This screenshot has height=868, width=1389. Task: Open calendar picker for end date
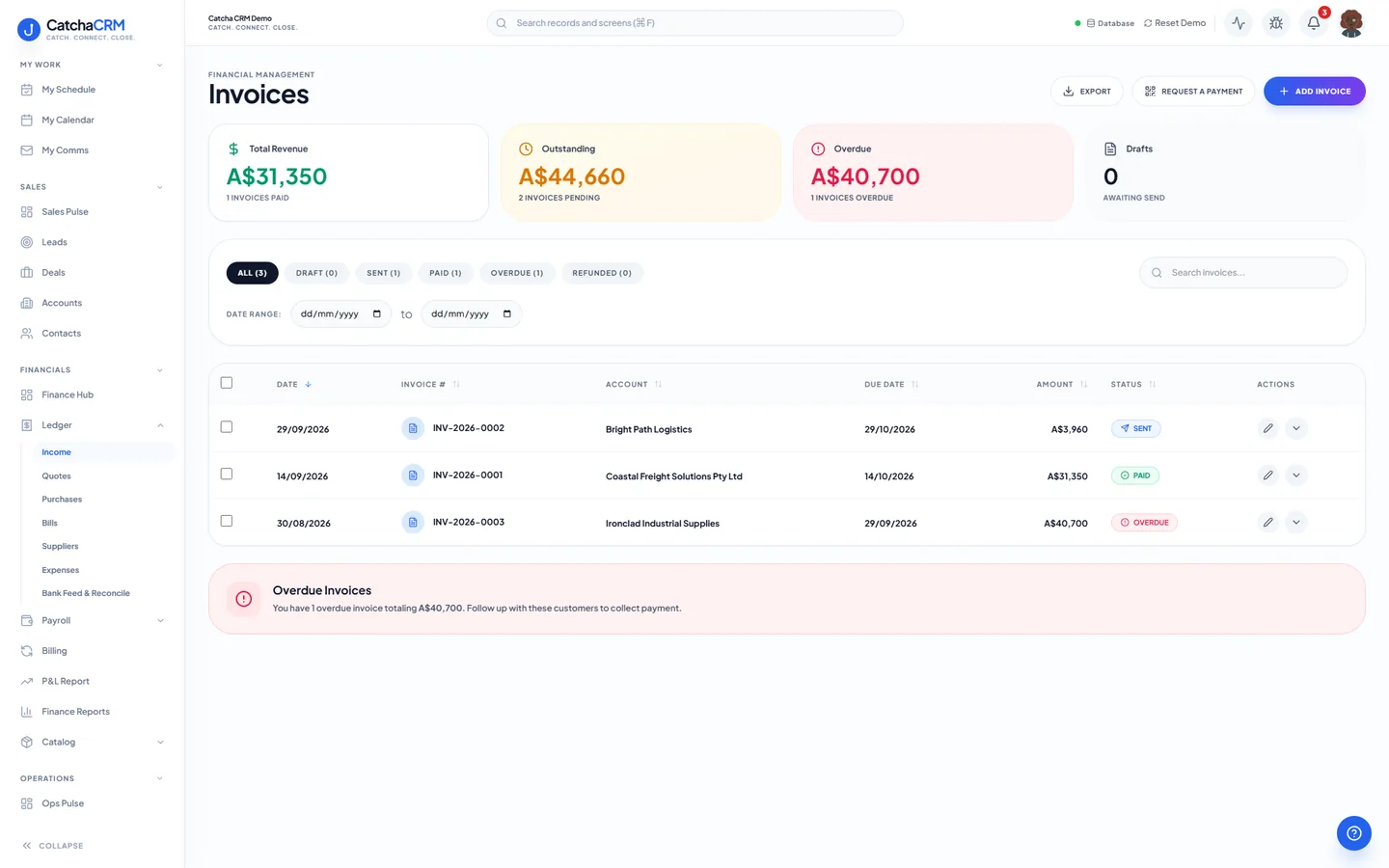(x=506, y=314)
